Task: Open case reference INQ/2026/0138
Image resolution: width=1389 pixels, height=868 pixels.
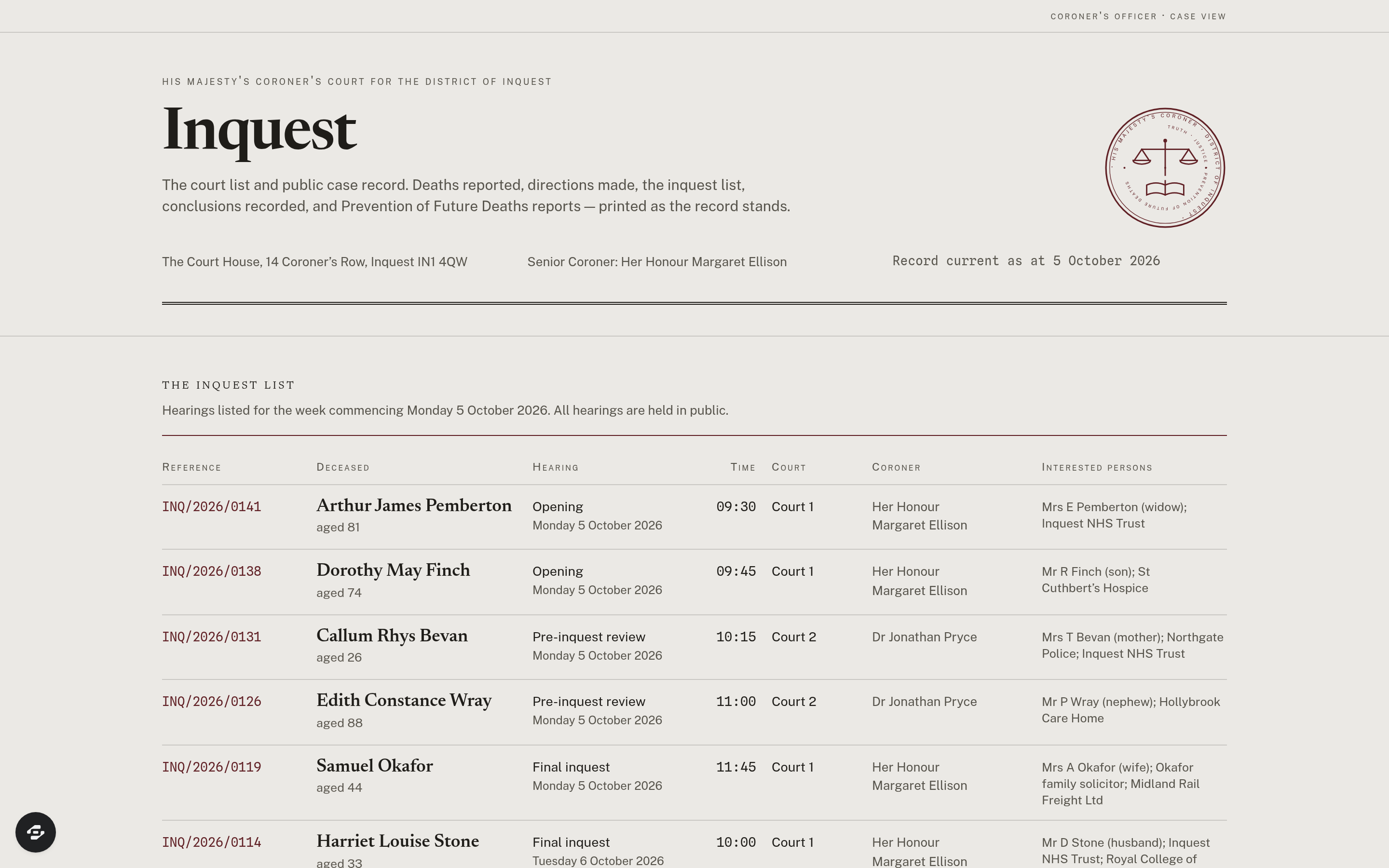Action: click(x=211, y=571)
